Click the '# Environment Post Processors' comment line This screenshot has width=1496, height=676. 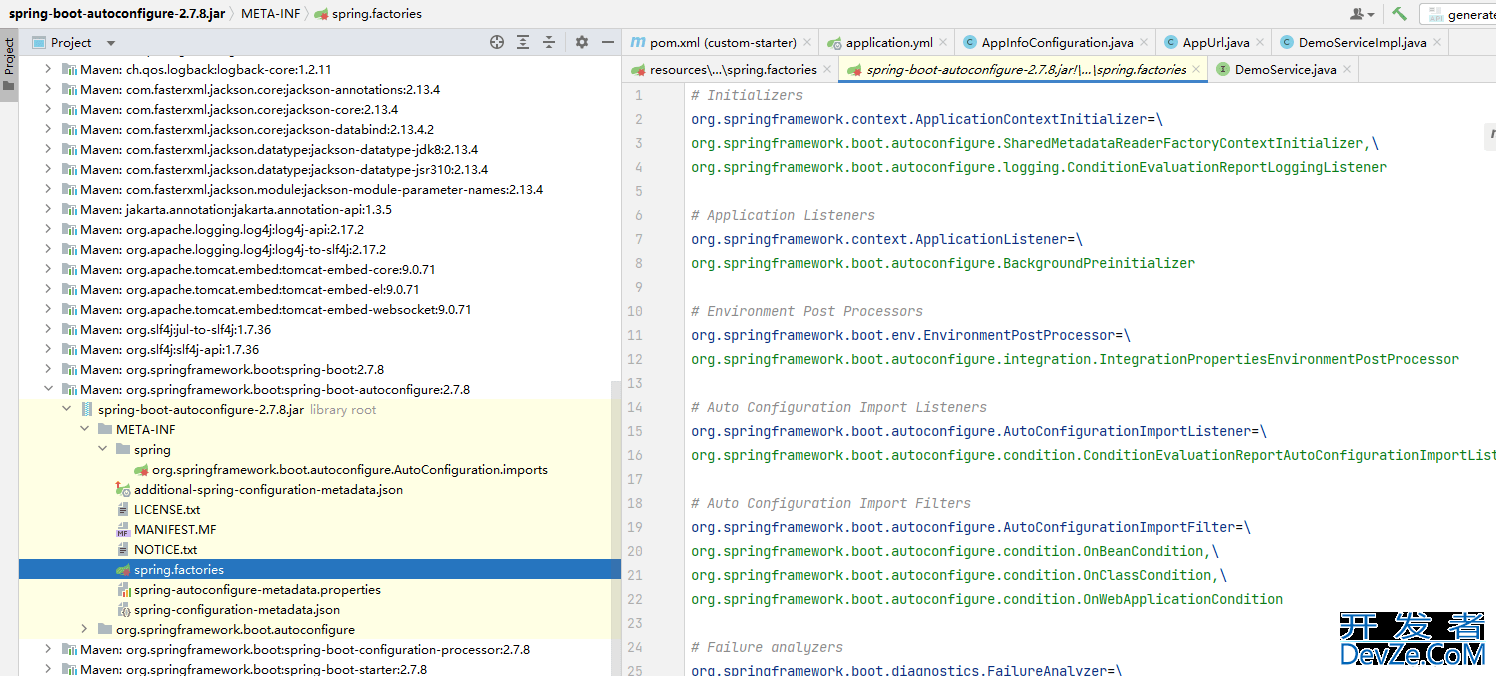coord(807,311)
